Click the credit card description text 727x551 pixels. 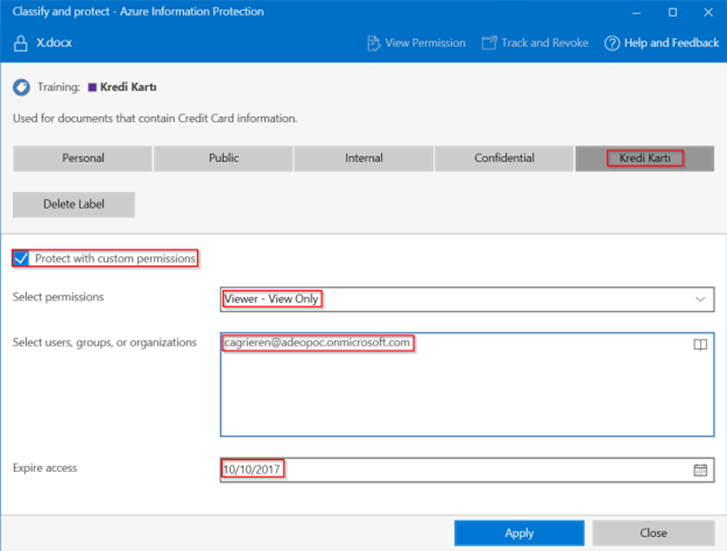pos(155,118)
